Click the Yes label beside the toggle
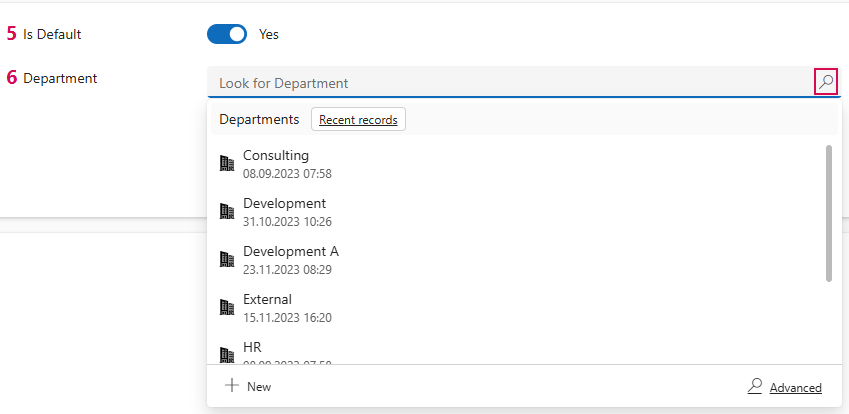The width and height of the screenshot is (849, 414). tap(269, 34)
